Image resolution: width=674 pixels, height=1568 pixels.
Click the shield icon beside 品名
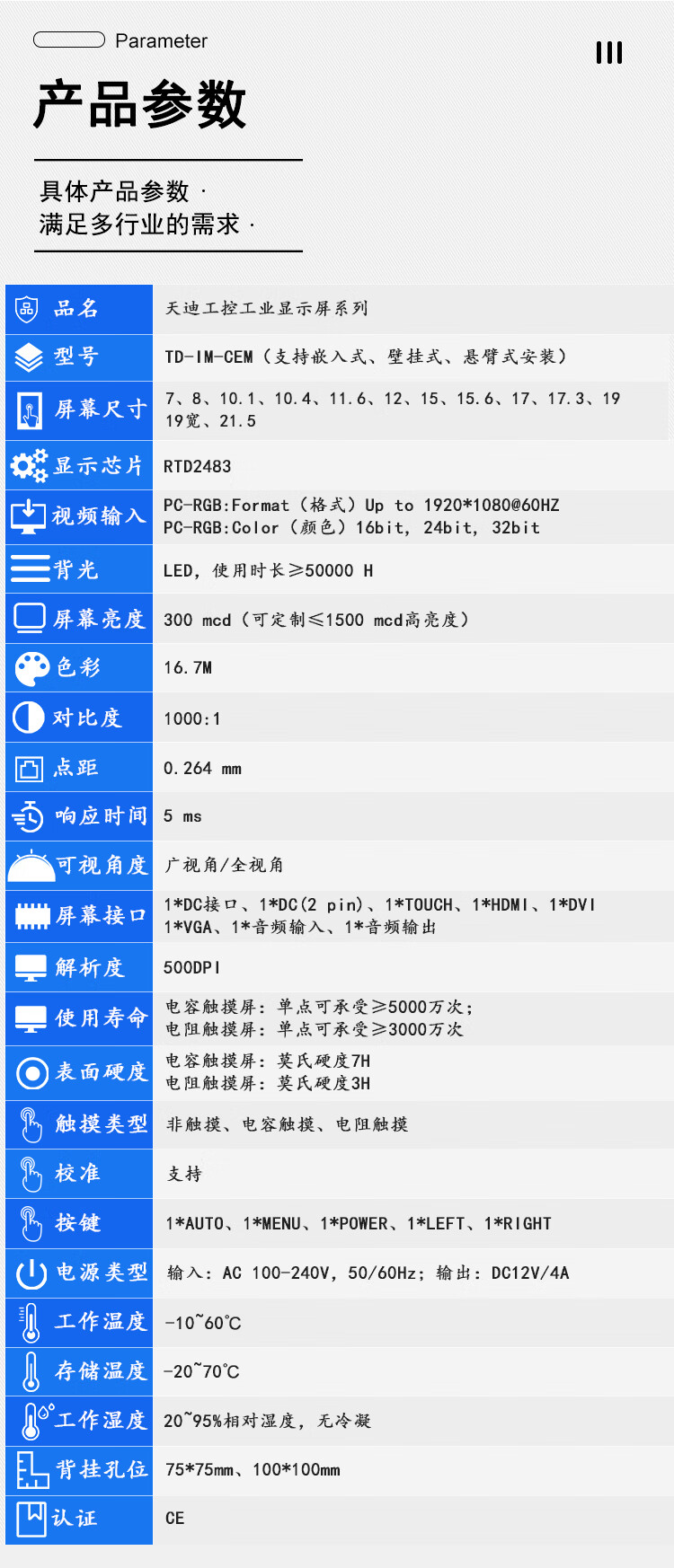point(27,309)
